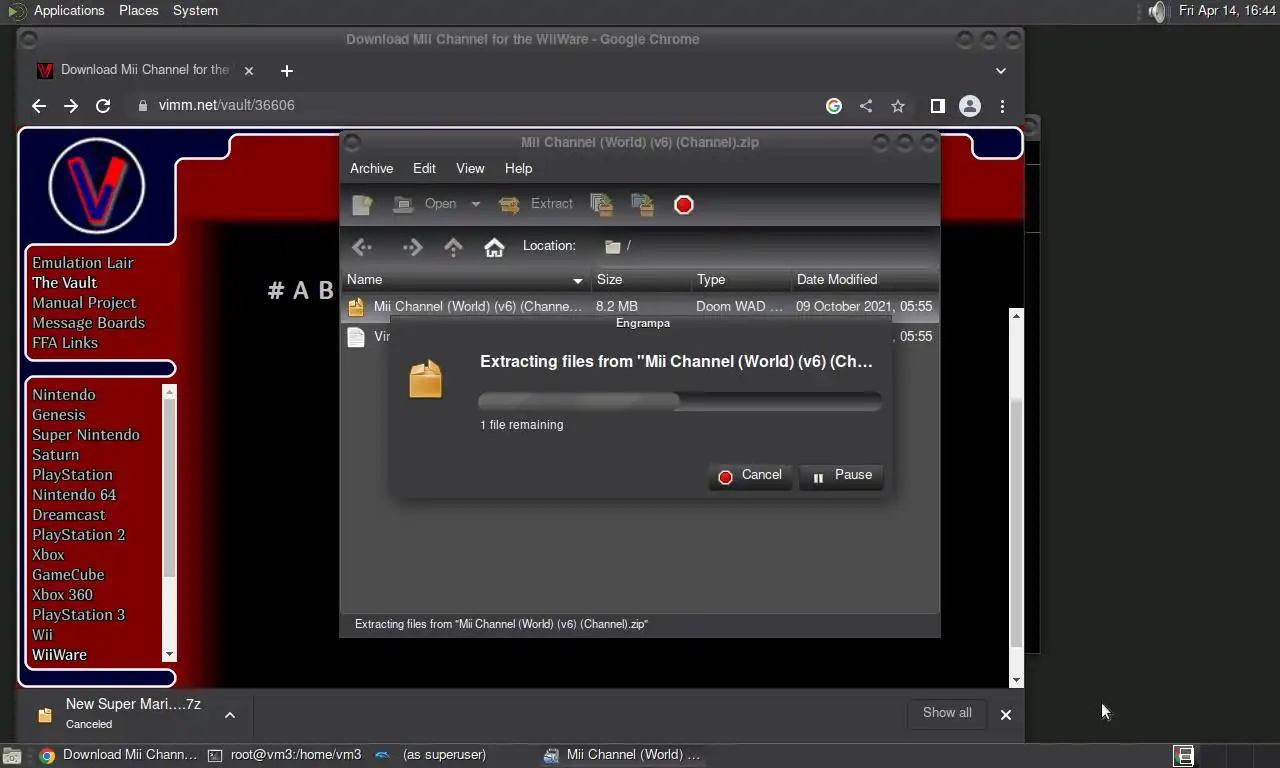Share this page icon in Chrome

pyautogui.click(x=866, y=106)
